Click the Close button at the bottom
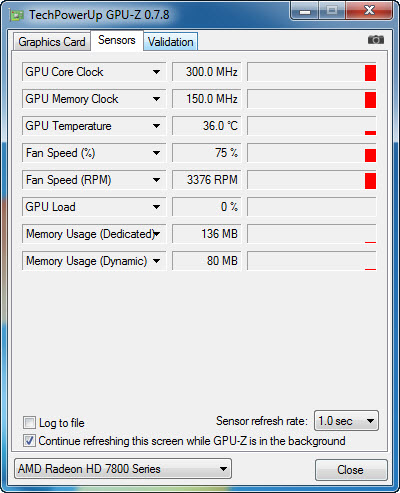Viewport: 400px width, 493px height. 351,470
